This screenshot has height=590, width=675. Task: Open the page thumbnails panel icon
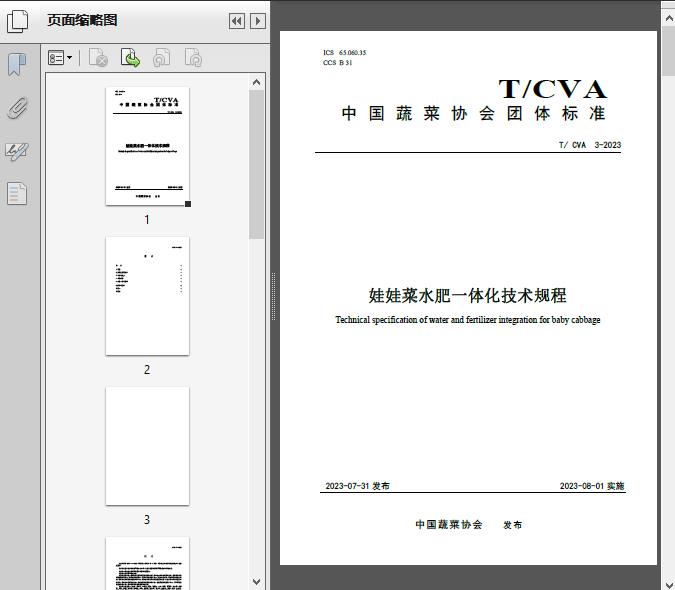(18, 21)
